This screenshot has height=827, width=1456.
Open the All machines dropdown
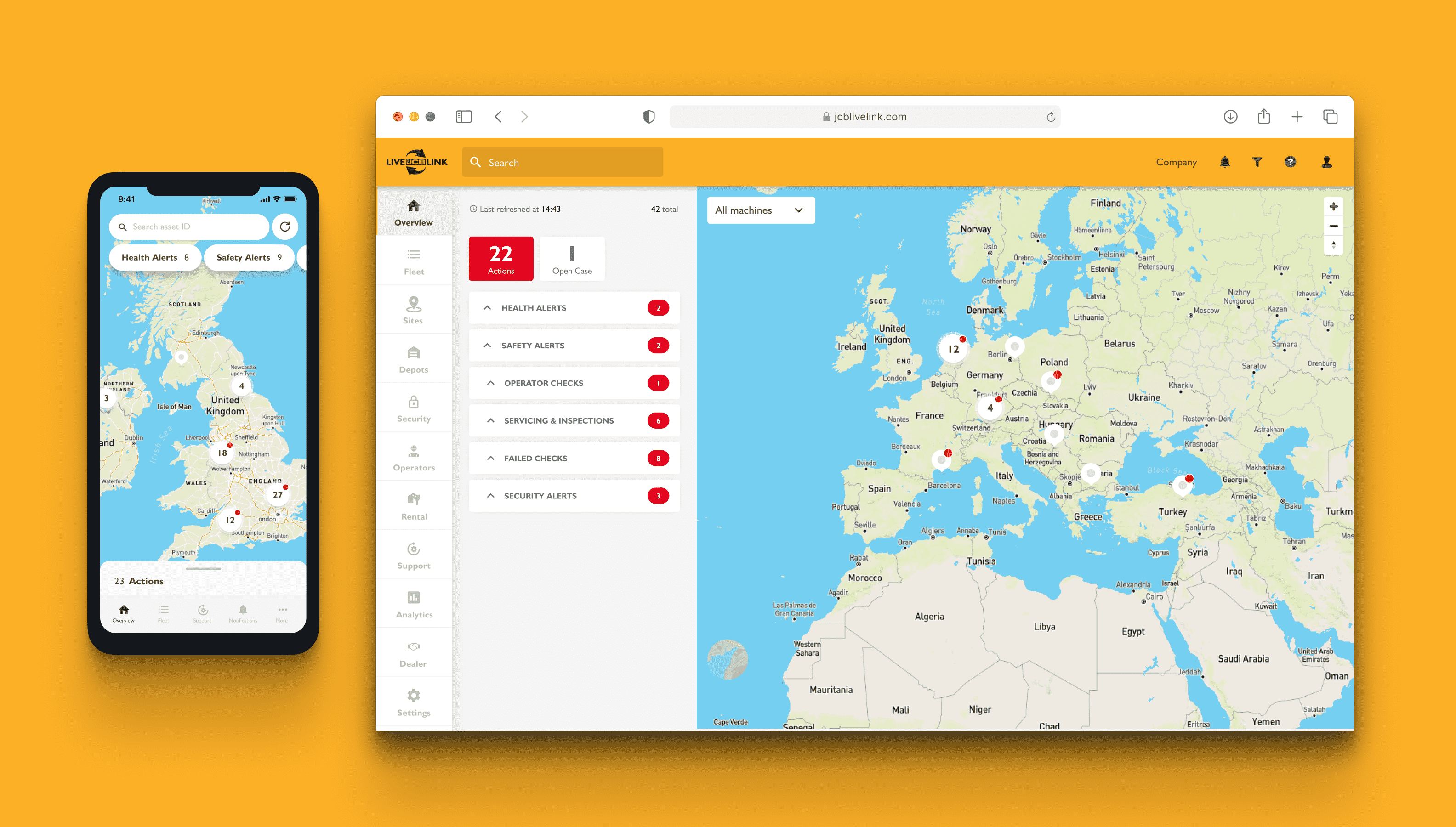coord(760,210)
